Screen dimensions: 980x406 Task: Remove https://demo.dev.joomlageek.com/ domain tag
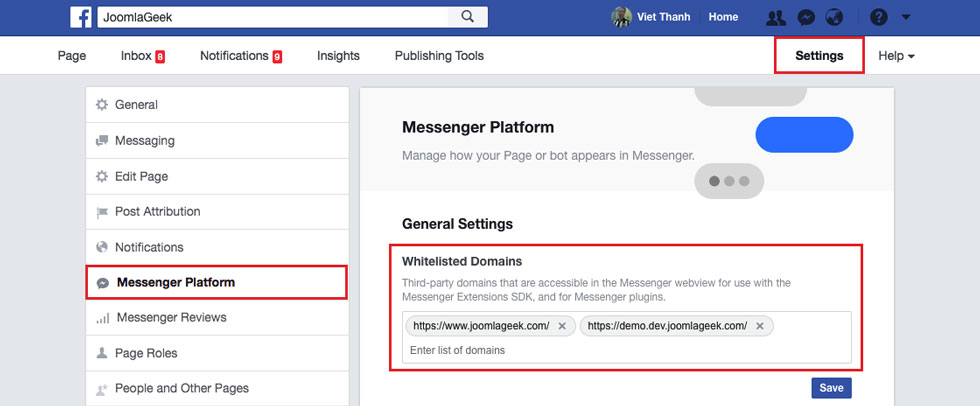tap(760, 326)
